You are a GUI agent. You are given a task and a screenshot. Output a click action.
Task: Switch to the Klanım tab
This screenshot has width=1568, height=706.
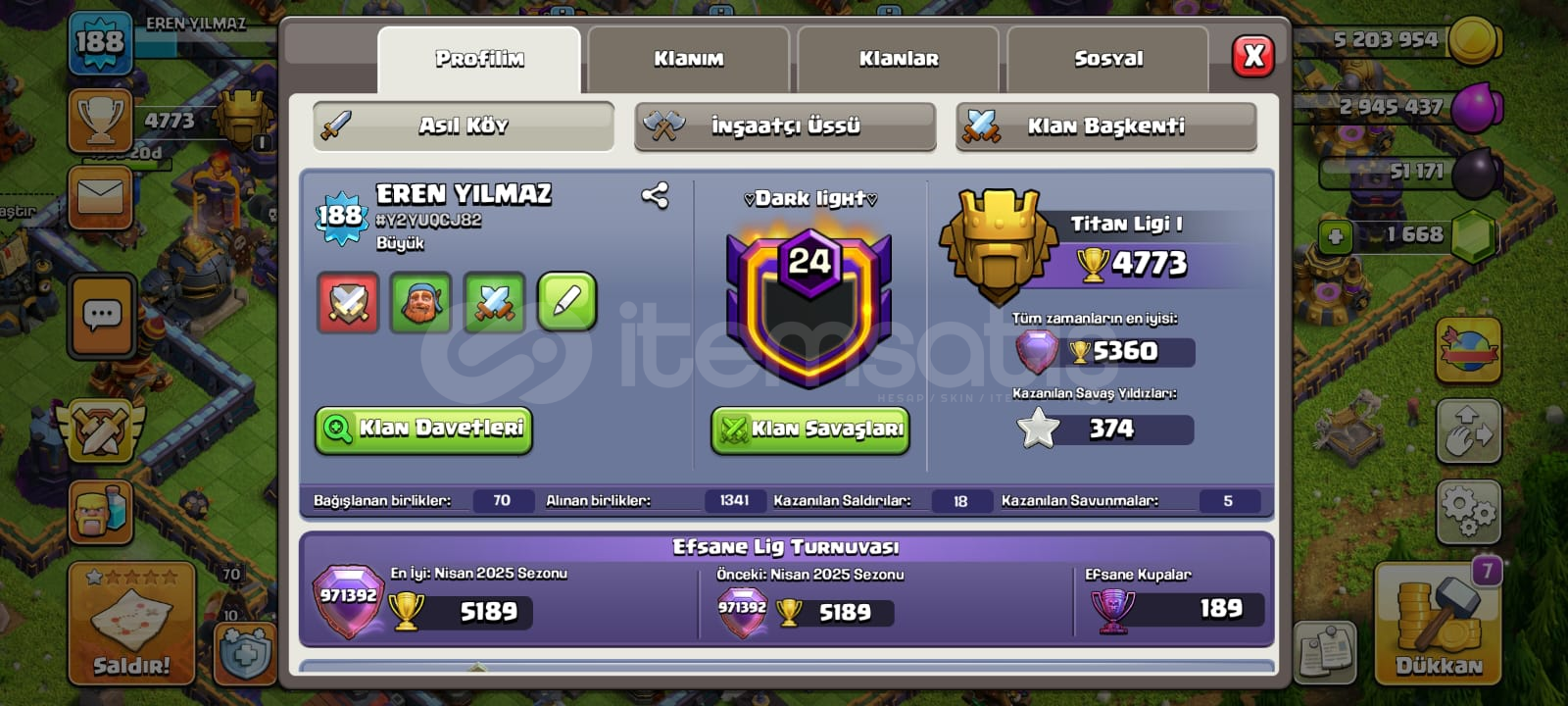point(688,60)
